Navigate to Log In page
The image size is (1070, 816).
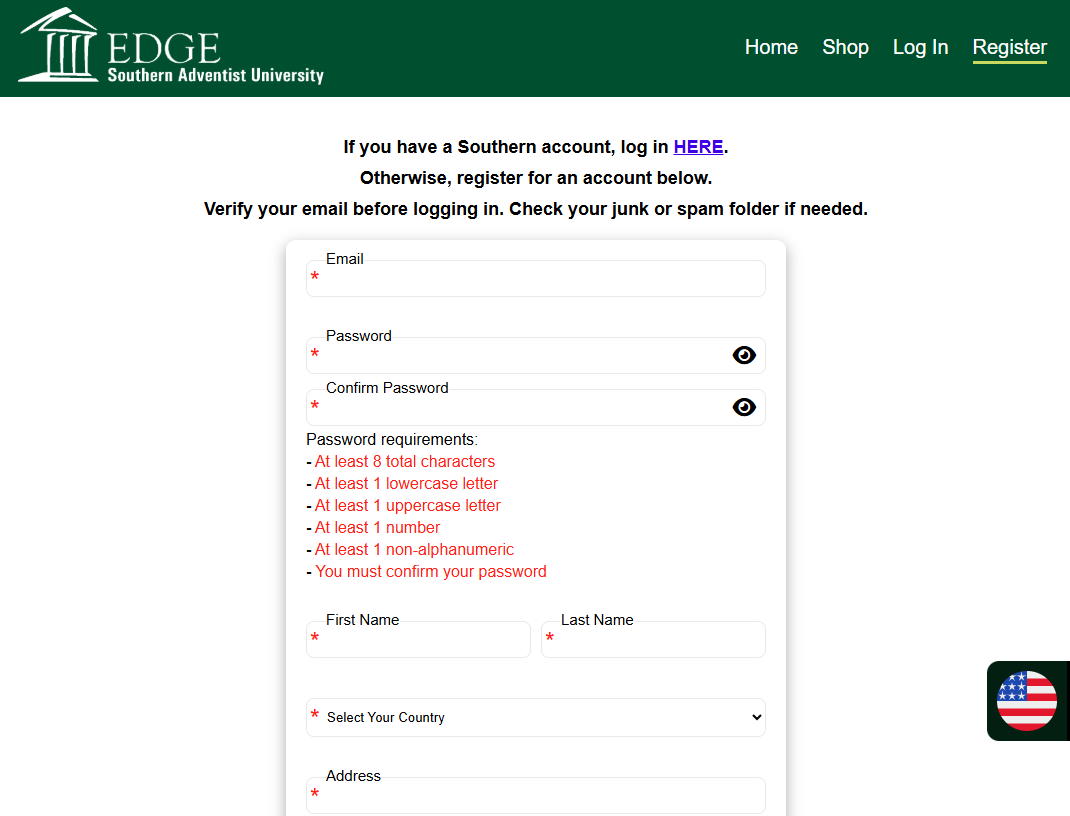click(x=920, y=47)
